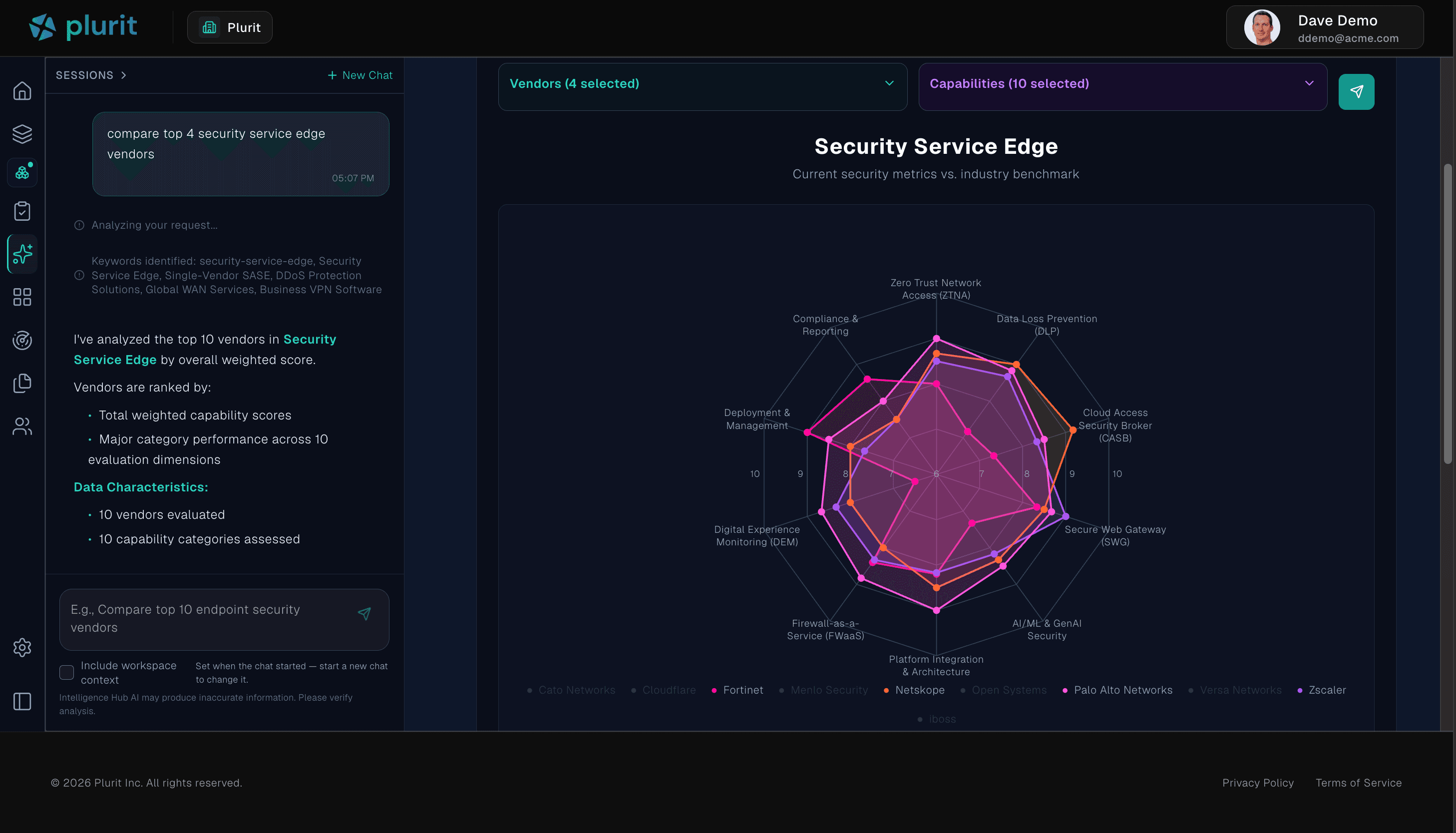1456x833 pixels.
Task: Click the teal send button beside Capabilities
Action: pos(1356,91)
